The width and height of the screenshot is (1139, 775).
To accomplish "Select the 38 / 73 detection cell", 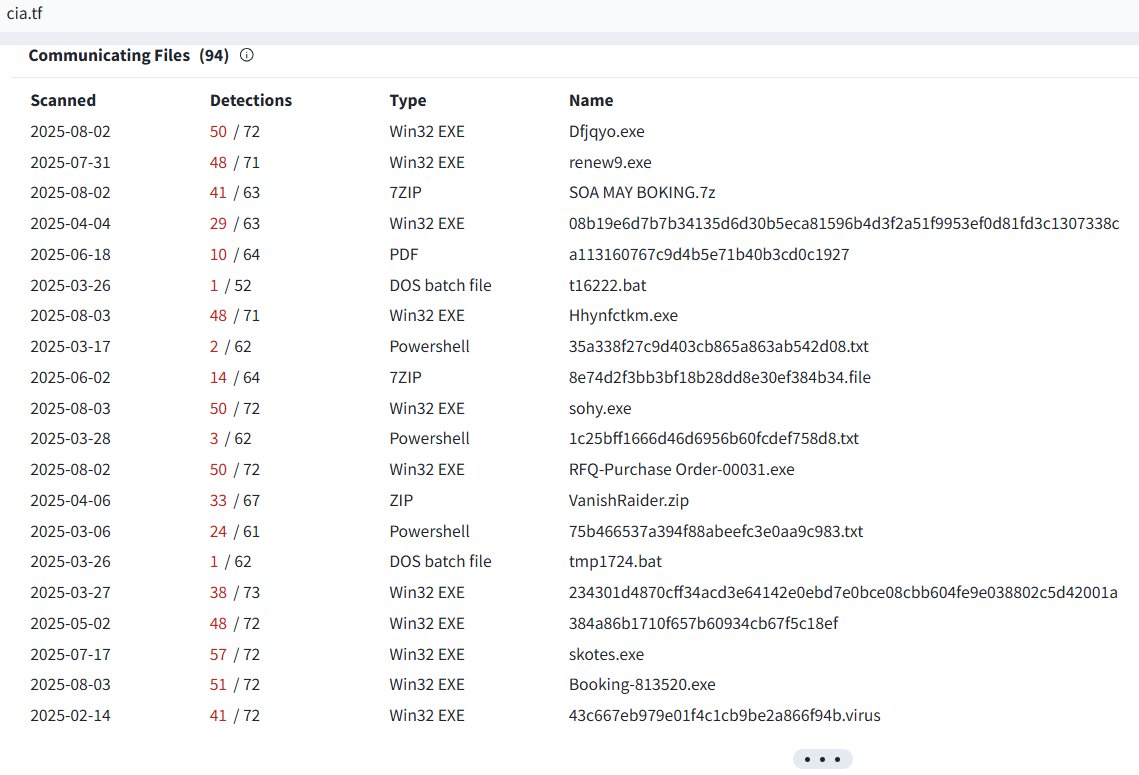I will coord(235,593).
